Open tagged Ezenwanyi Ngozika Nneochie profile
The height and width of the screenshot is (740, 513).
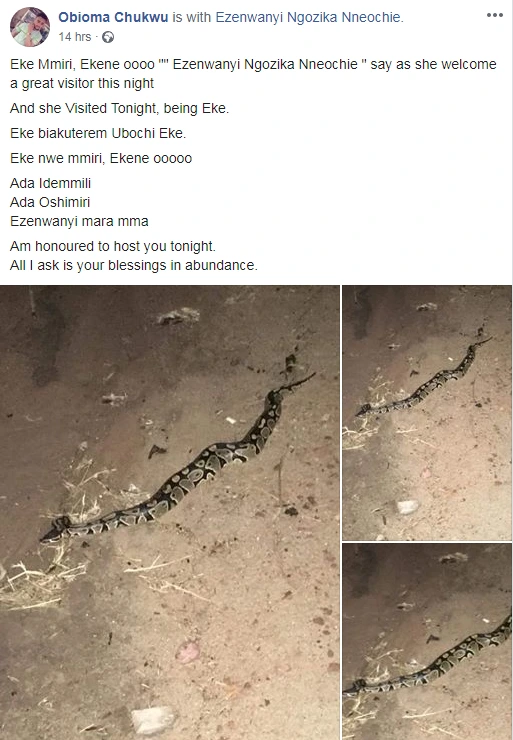[x=309, y=17]
